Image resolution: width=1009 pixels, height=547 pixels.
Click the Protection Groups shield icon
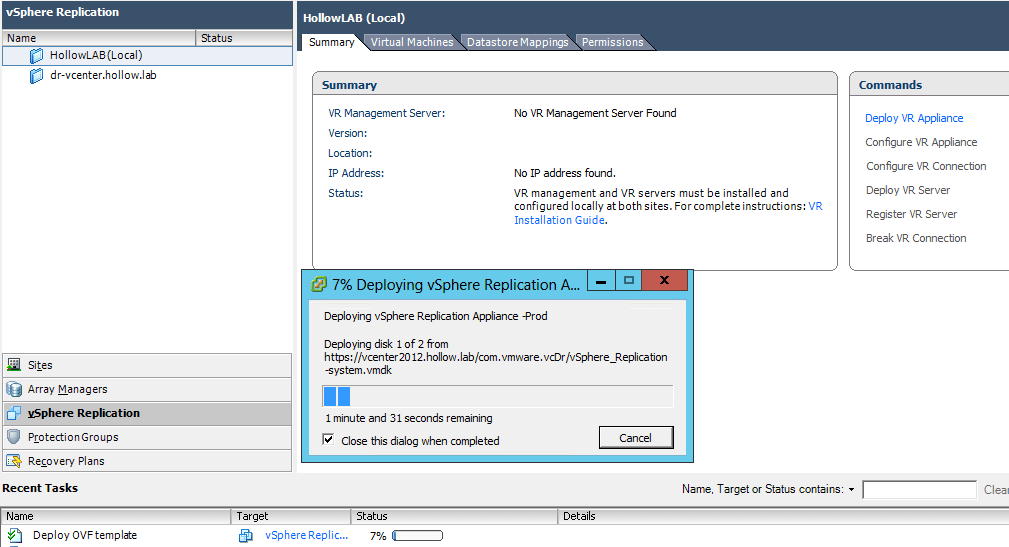[x=14, y=437]
